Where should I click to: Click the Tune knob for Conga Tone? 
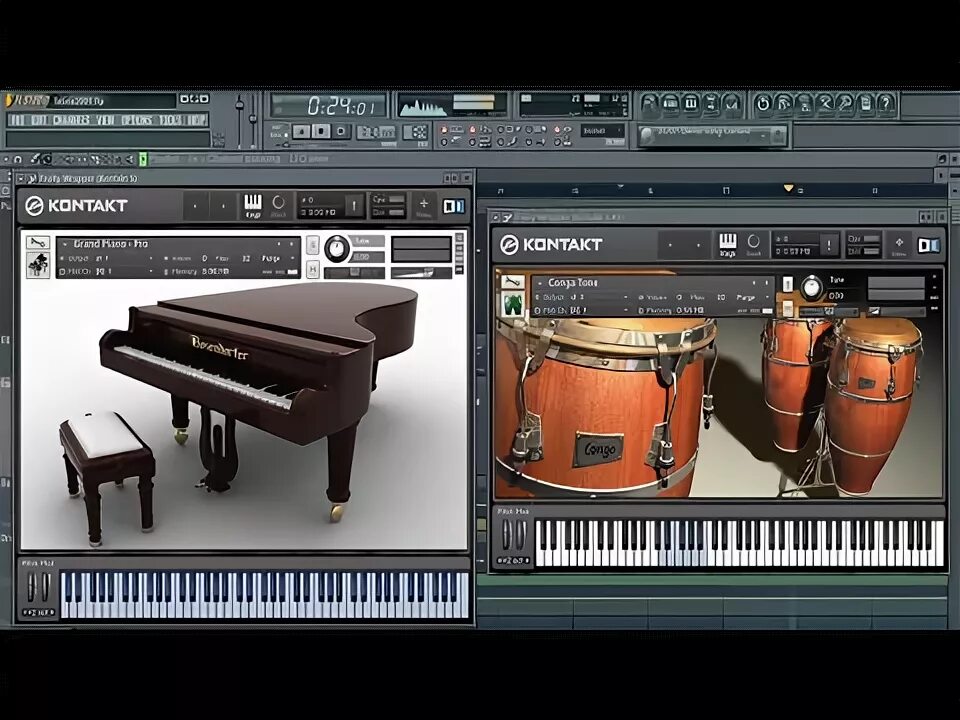click(812, 288)
